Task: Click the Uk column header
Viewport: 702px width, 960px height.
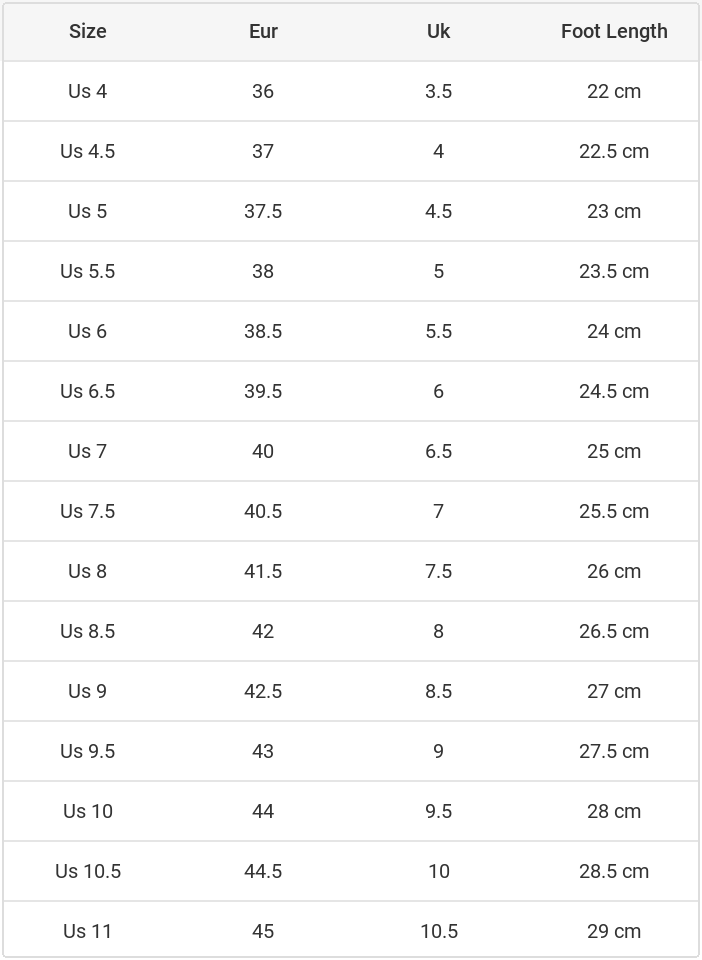Action: 438,31
